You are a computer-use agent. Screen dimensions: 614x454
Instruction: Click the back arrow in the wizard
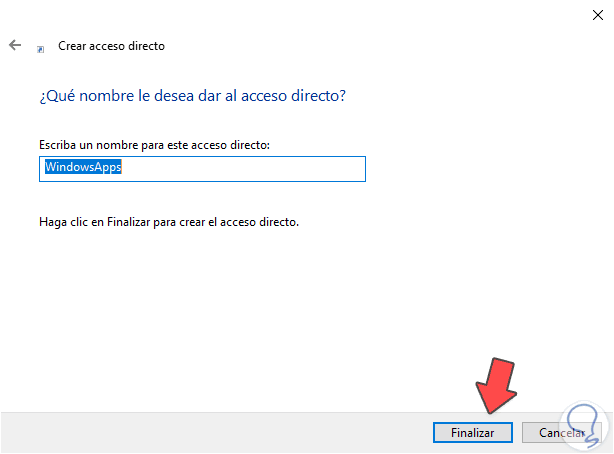15,46
